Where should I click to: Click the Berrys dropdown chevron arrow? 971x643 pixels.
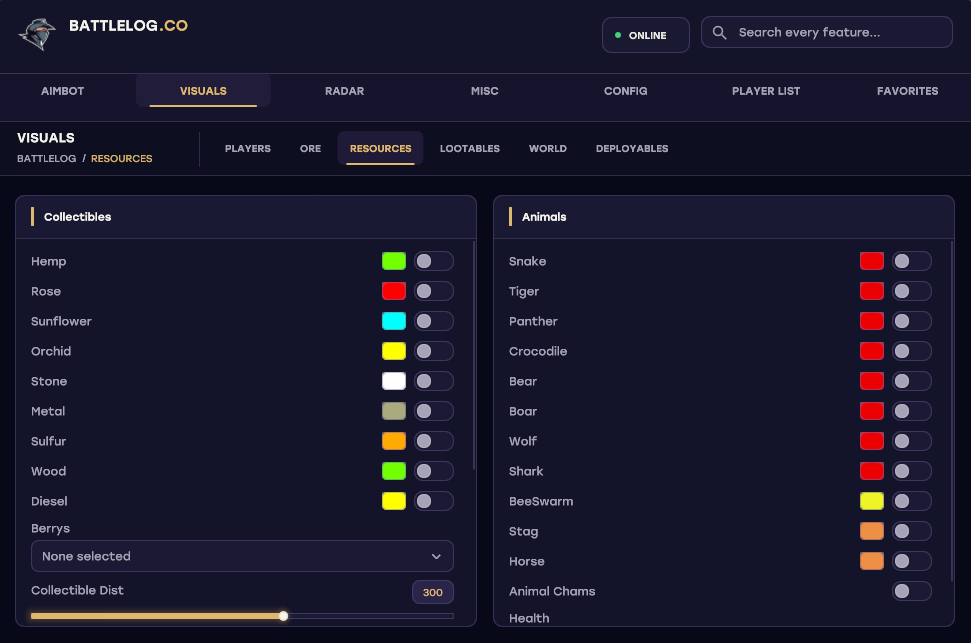pyautogui.click(x=436, y=556)
